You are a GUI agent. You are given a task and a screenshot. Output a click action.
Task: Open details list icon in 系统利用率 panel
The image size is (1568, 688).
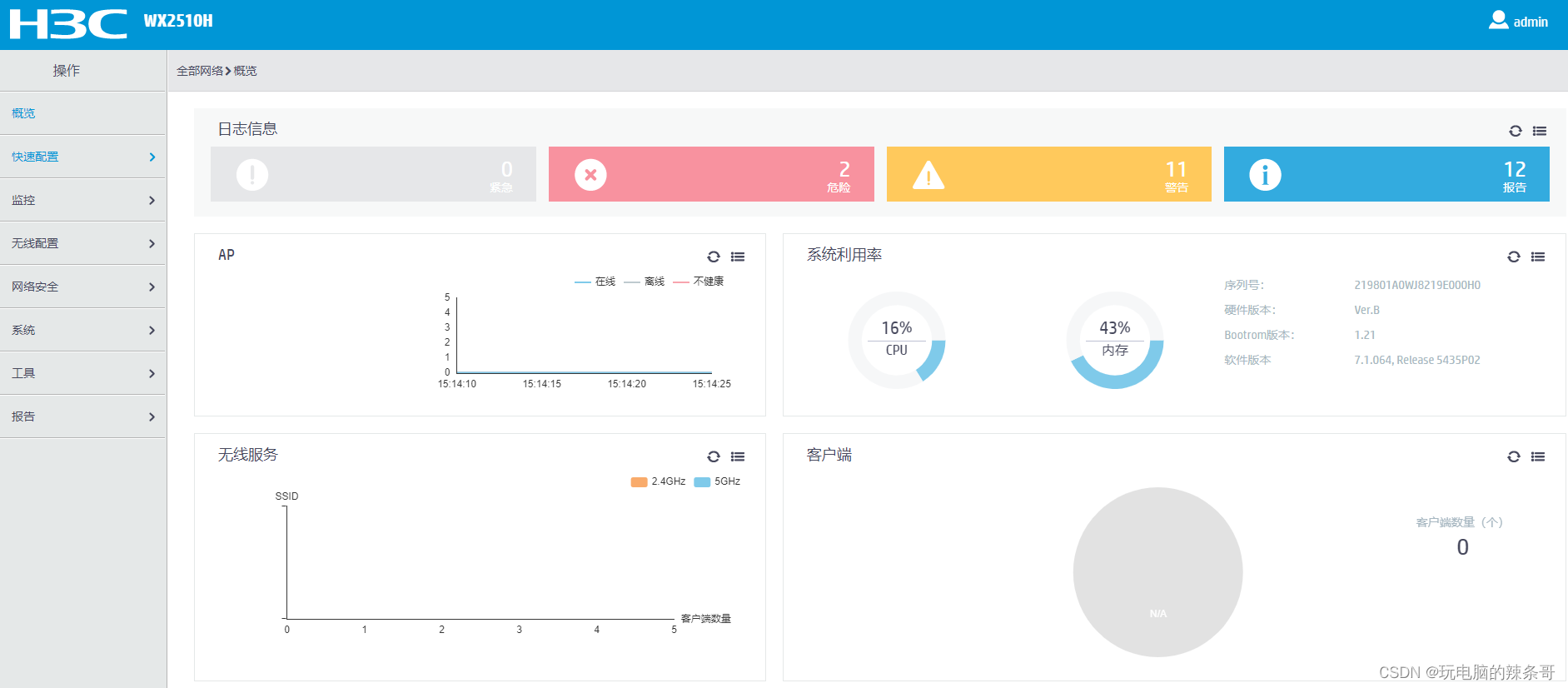pos(1538,257)
